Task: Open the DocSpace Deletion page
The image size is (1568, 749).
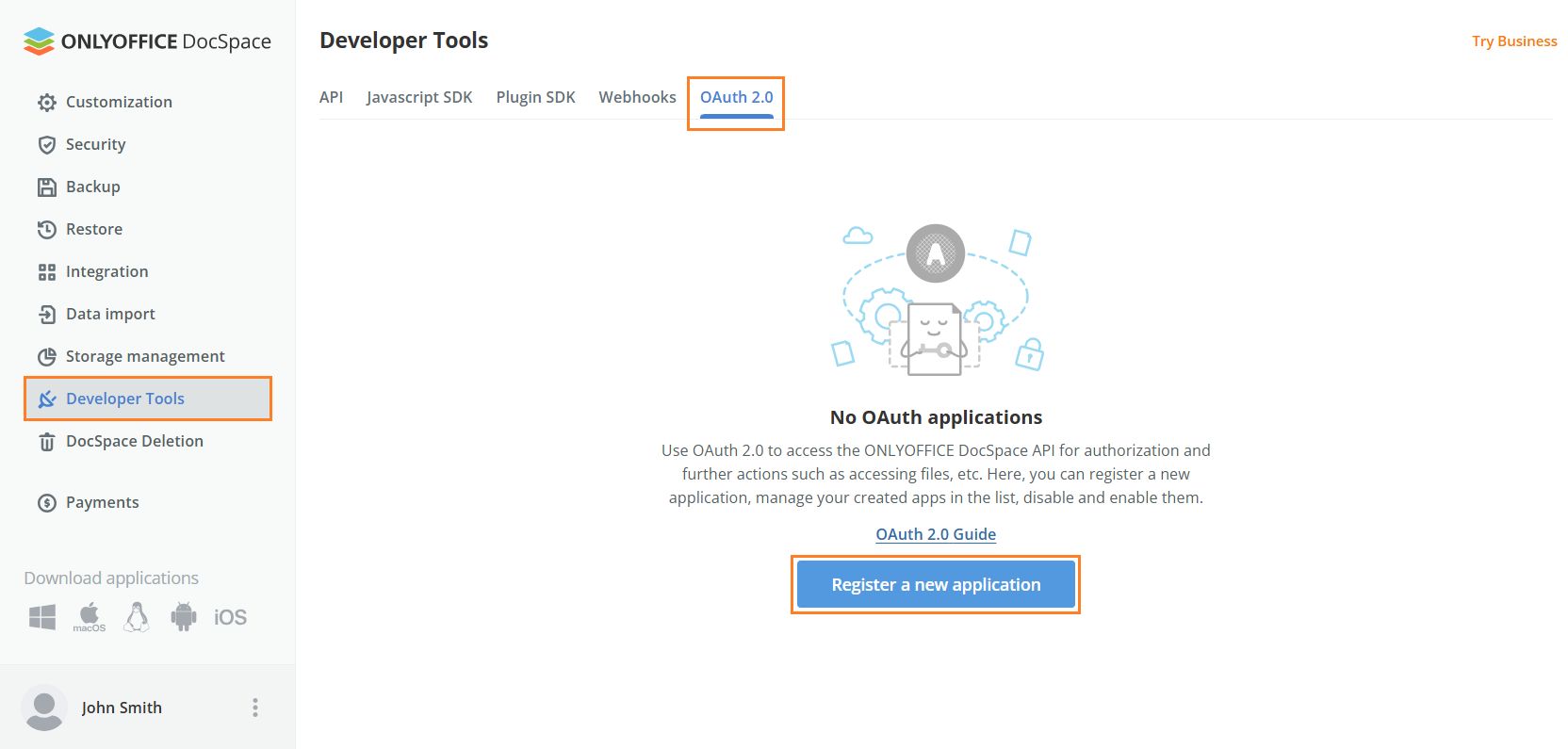Action: (x=135, y=441)
